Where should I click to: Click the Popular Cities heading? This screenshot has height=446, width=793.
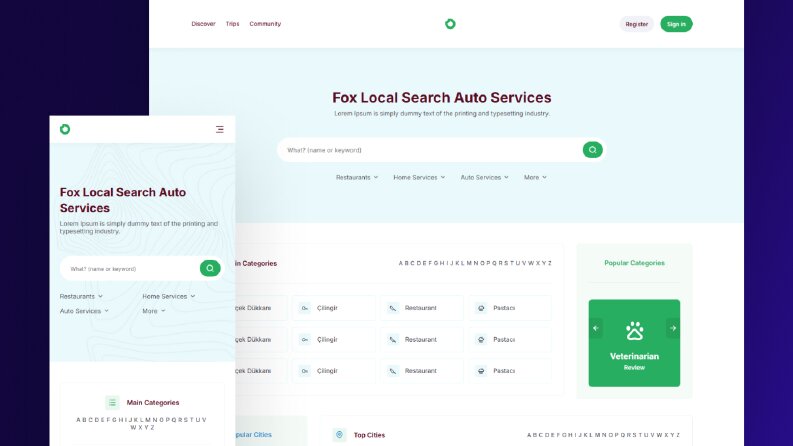point(254,434)
